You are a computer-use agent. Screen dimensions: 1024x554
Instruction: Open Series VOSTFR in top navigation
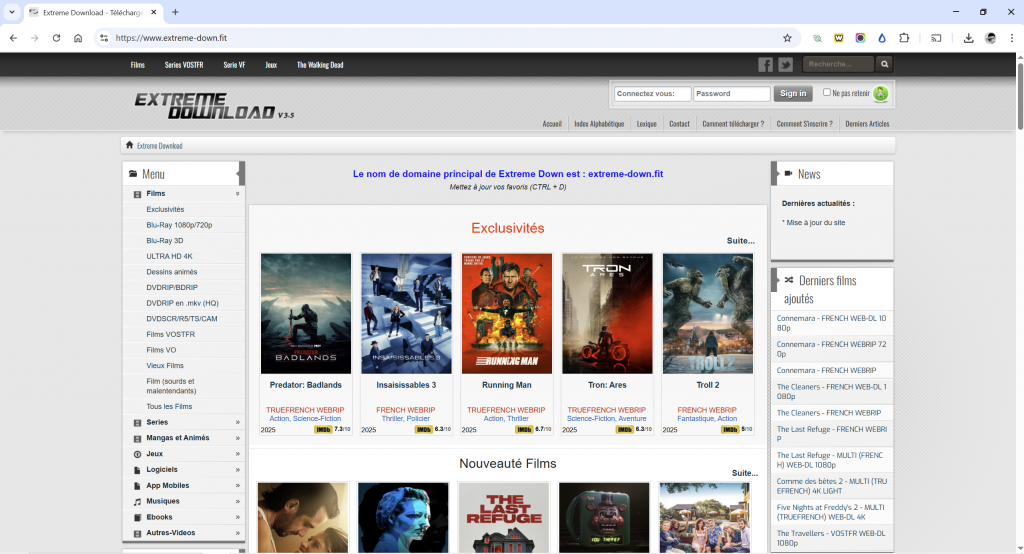184,65
